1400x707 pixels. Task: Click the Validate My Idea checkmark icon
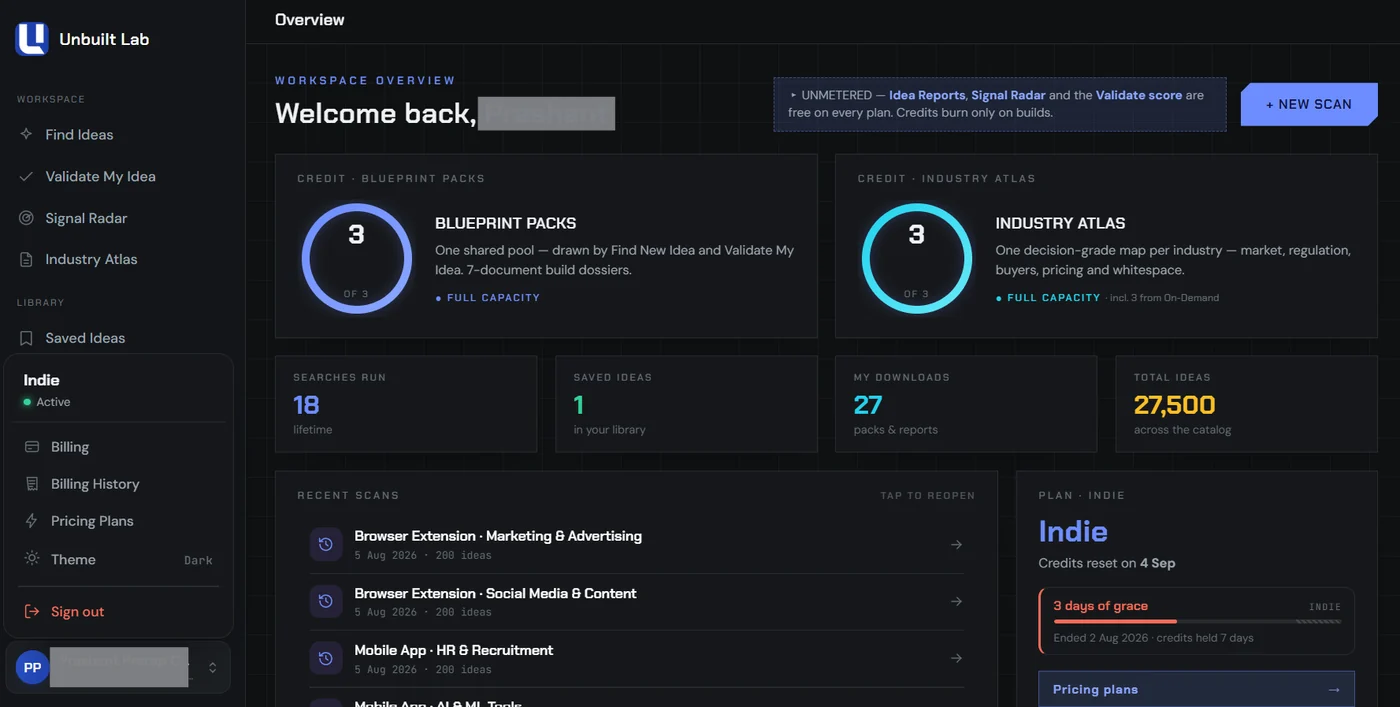point(27,176)
